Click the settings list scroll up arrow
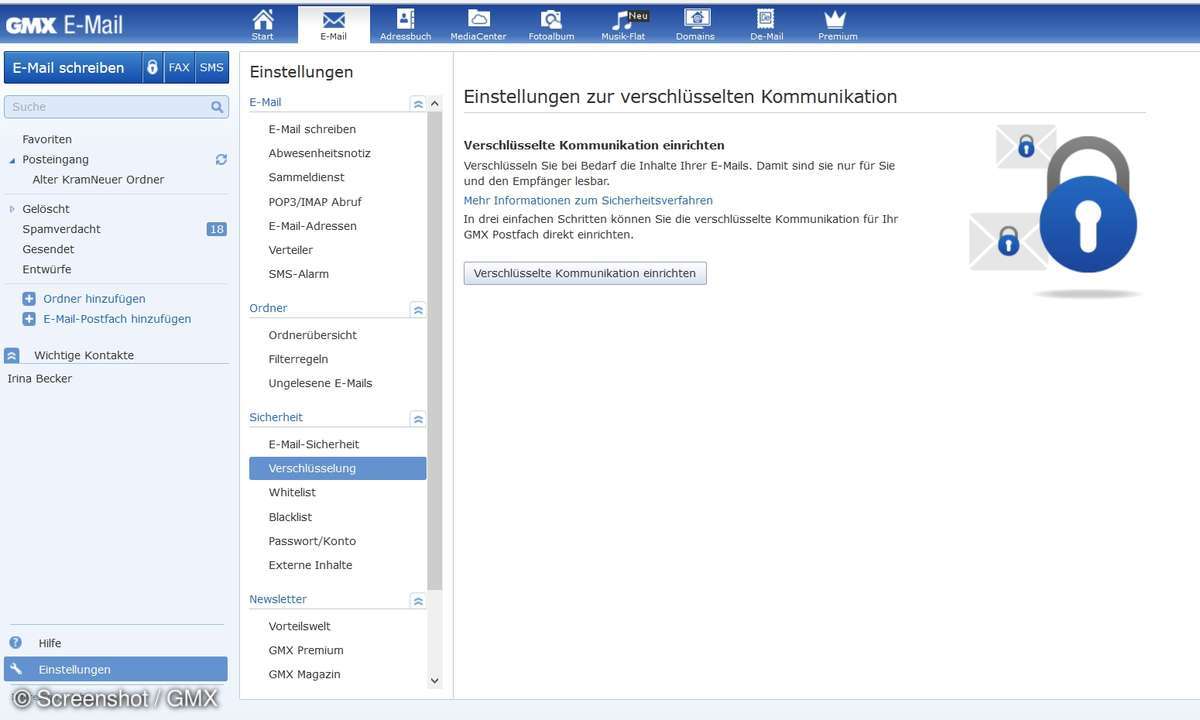Viewport: 1200px width, 720px height. (434, 104)
